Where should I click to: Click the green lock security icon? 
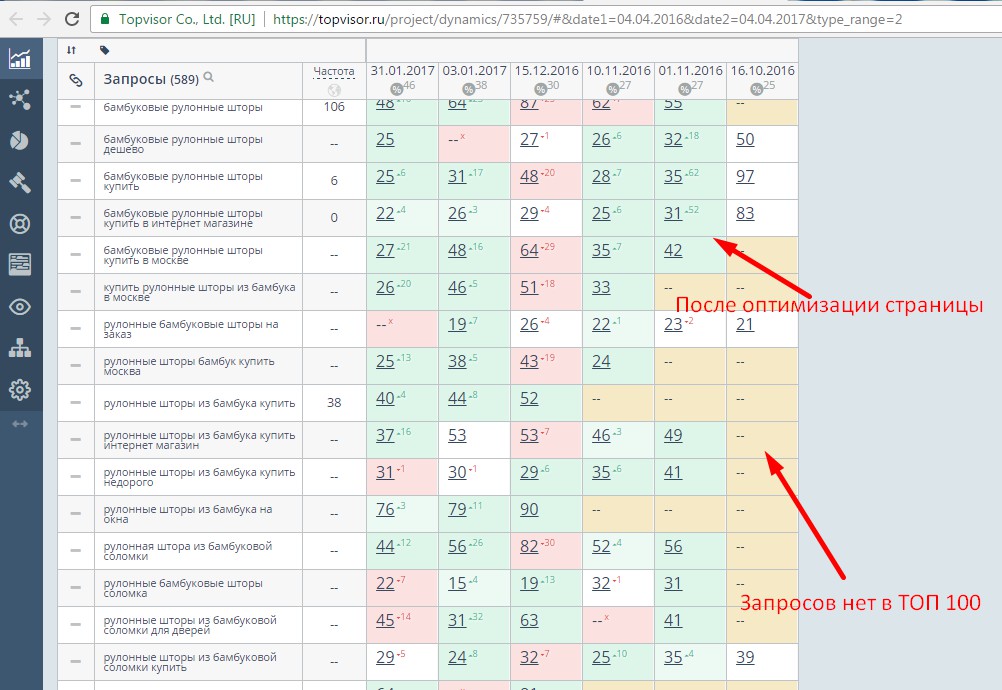[105, 19]
